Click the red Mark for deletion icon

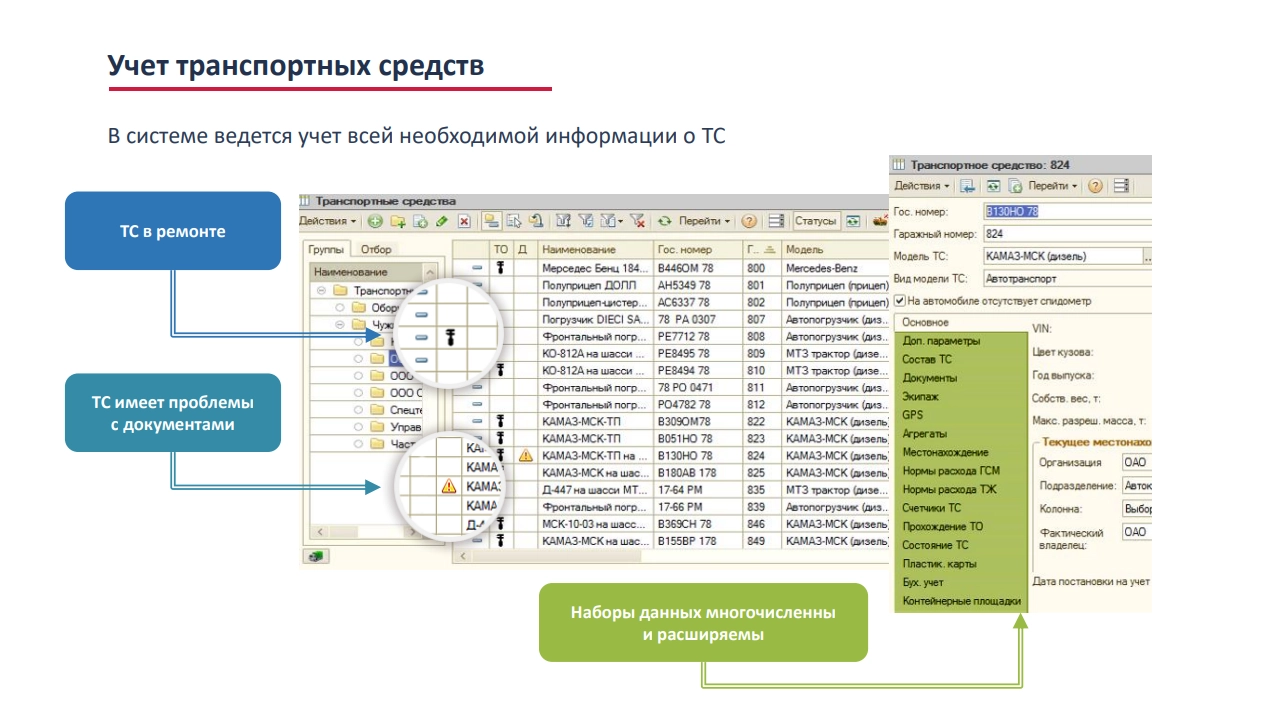[x=464, y=221]
